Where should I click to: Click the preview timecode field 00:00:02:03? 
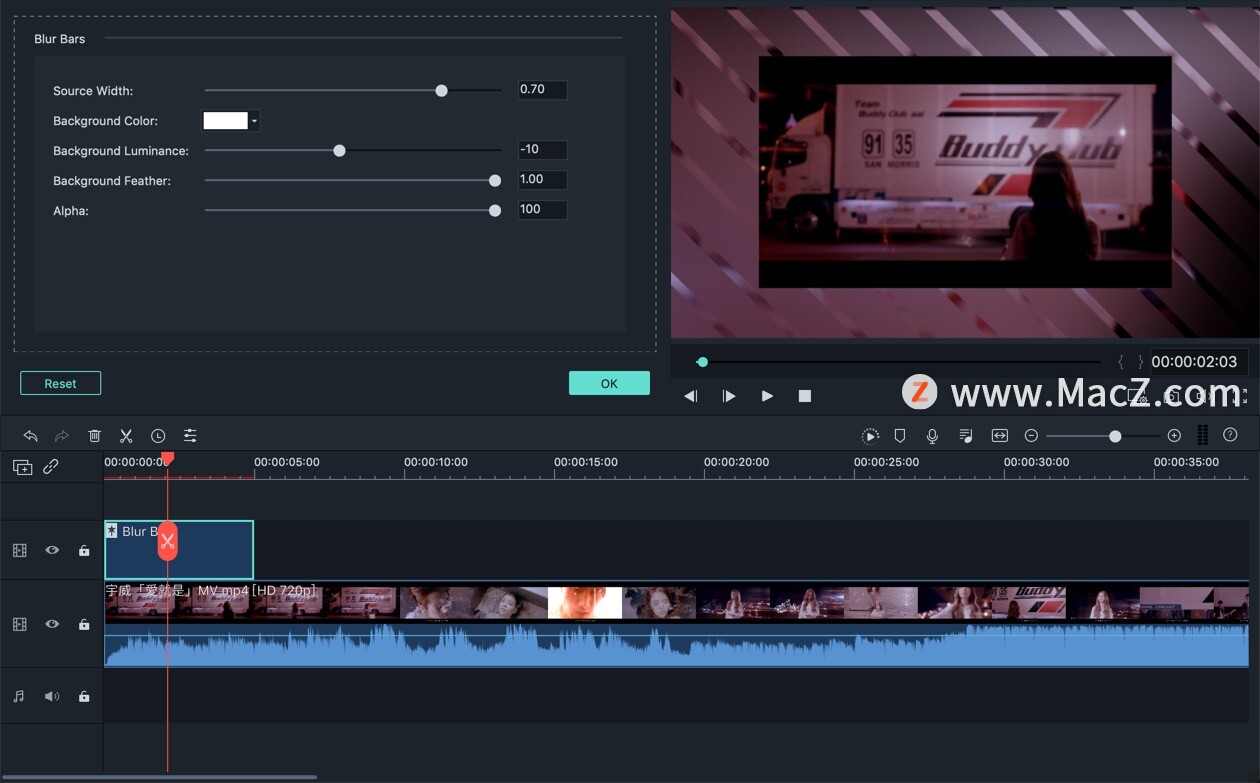(1198, 362)
